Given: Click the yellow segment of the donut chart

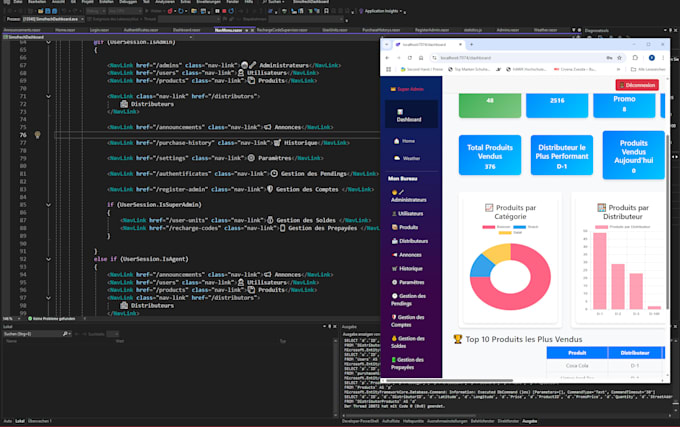Looking at the screenshot, I should tap(499, 253).
